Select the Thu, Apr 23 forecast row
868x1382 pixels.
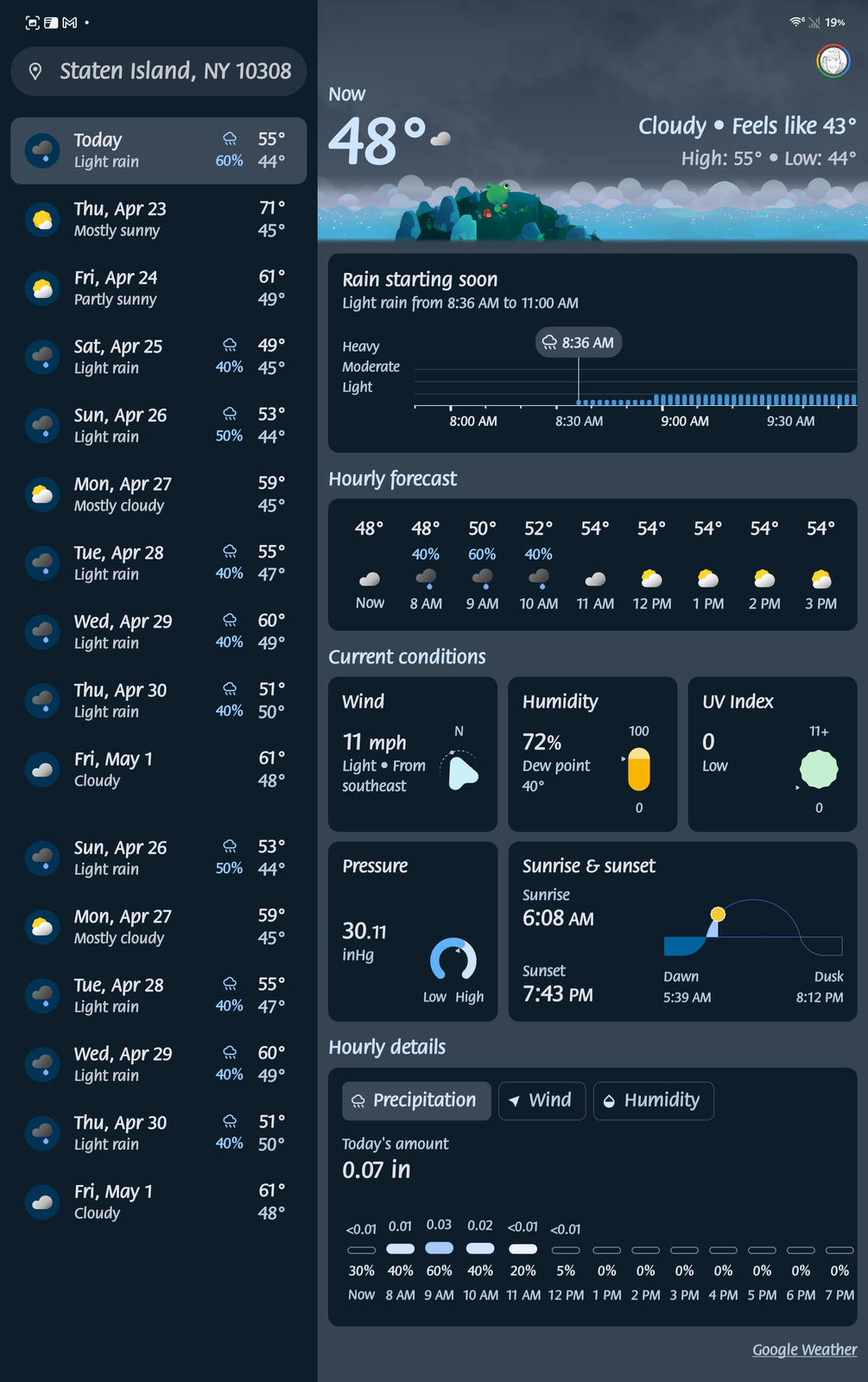(158, 219)
